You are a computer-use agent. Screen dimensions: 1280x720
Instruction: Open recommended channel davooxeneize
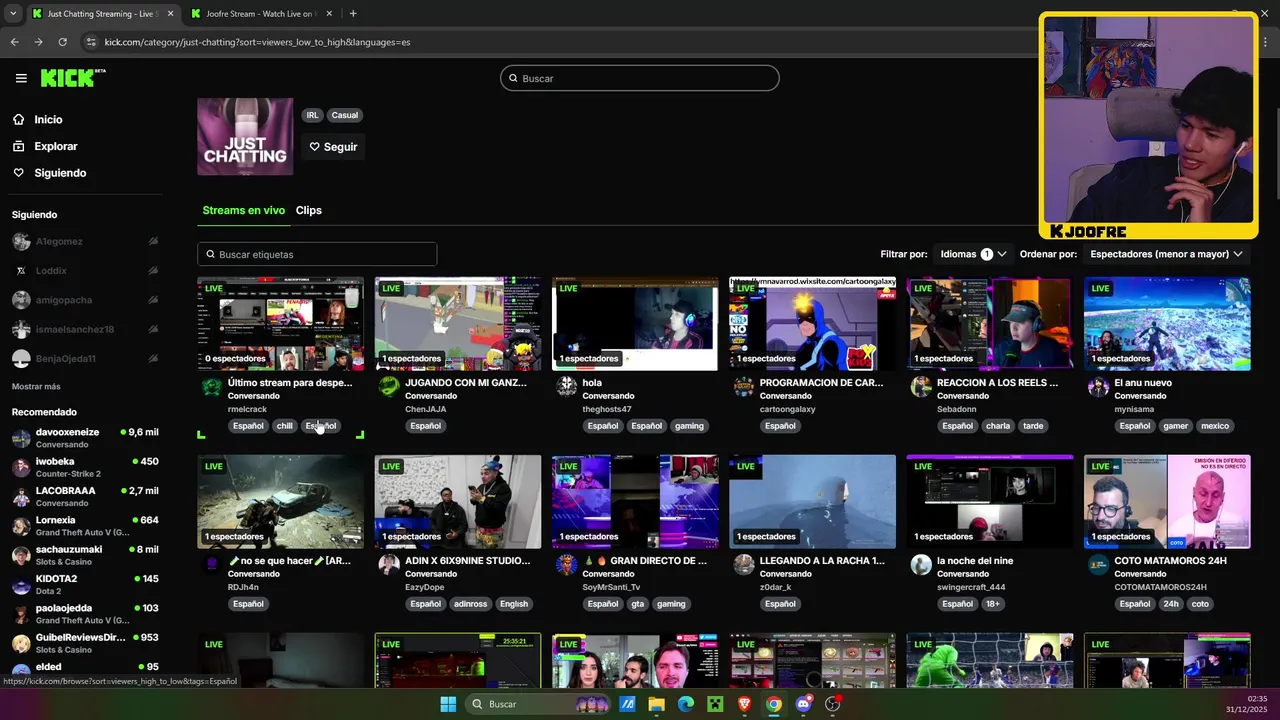tap(85, 438)
